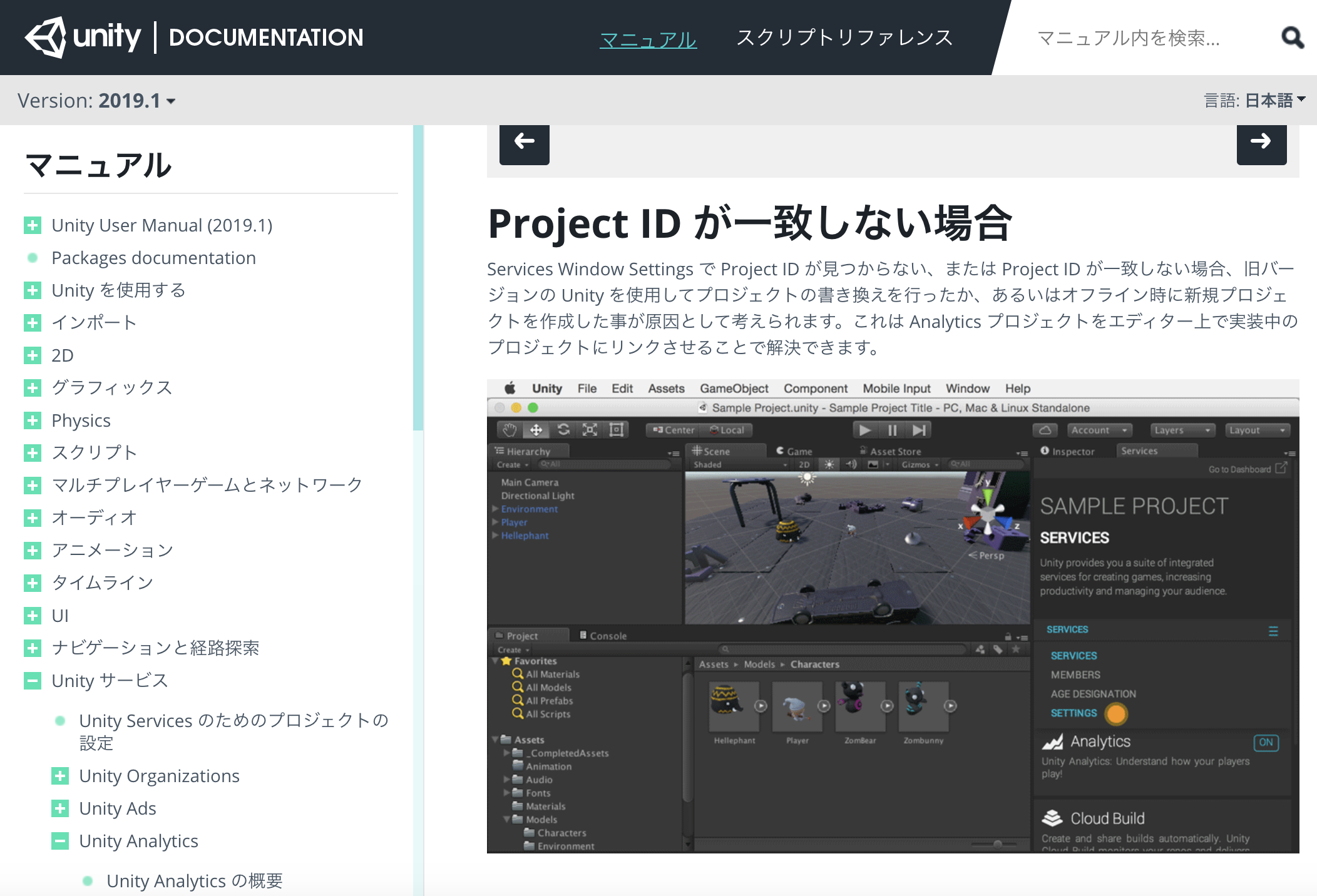
Task: Open Go to Dashboard link
Action: coord(1248,469)
